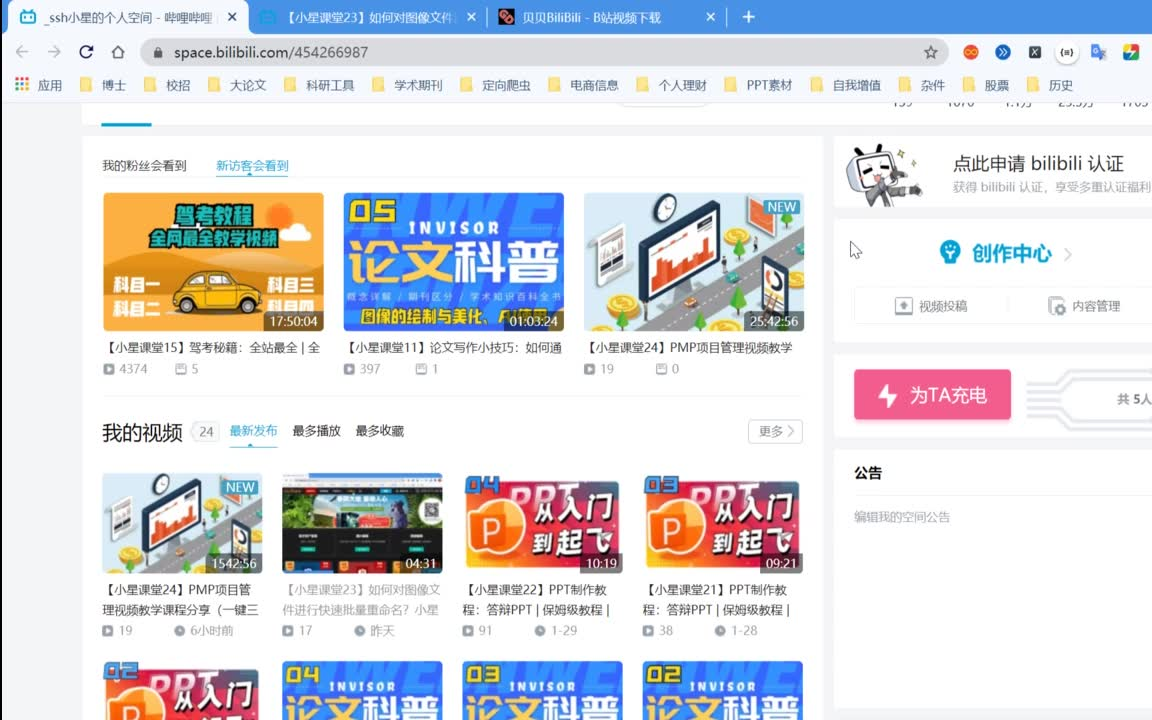Click 编辑我的空间公告 in the announcement panel
This screenshot has width=1152, height=720.
tap(901, 516)
